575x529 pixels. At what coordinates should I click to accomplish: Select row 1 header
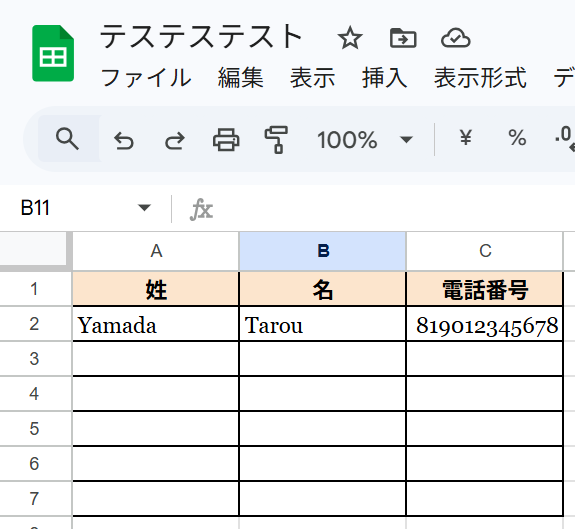pyautogui.click(x=36, y=289)
